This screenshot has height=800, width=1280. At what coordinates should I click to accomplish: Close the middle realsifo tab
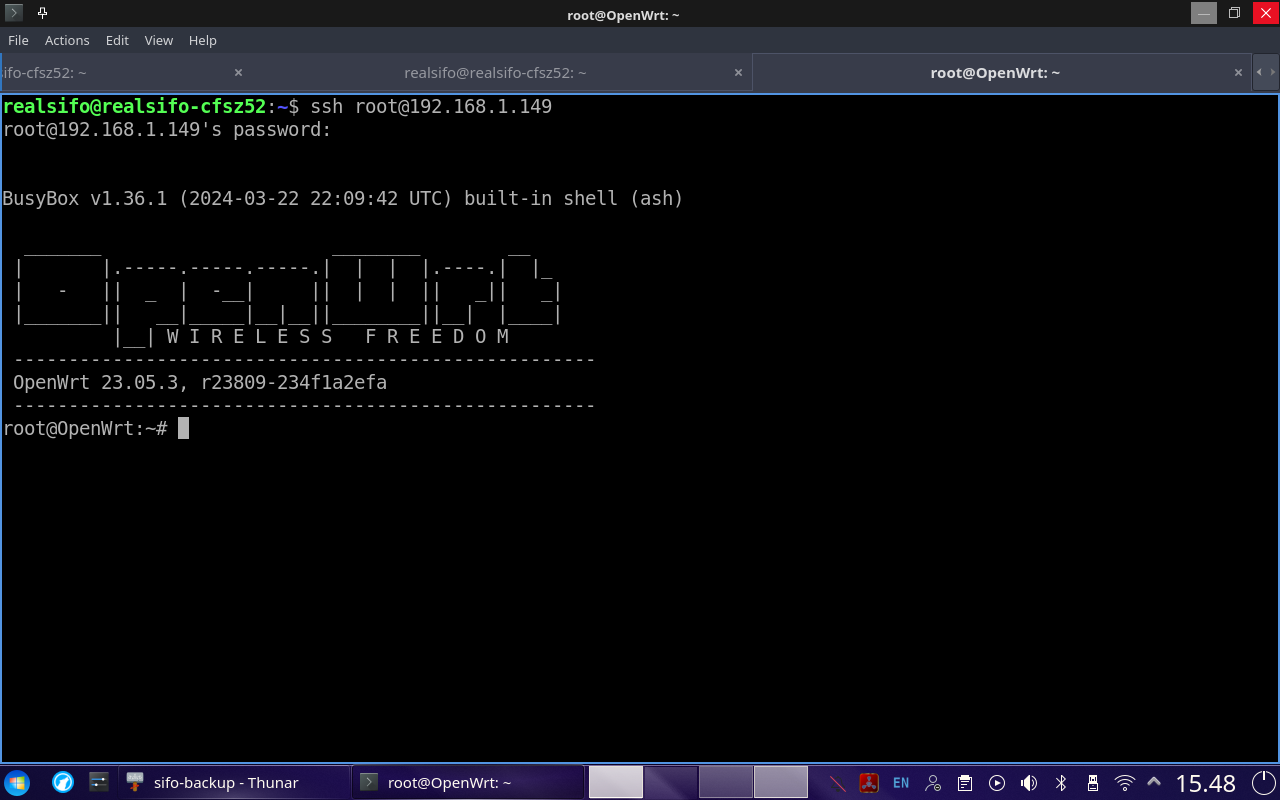coord(738,73)
